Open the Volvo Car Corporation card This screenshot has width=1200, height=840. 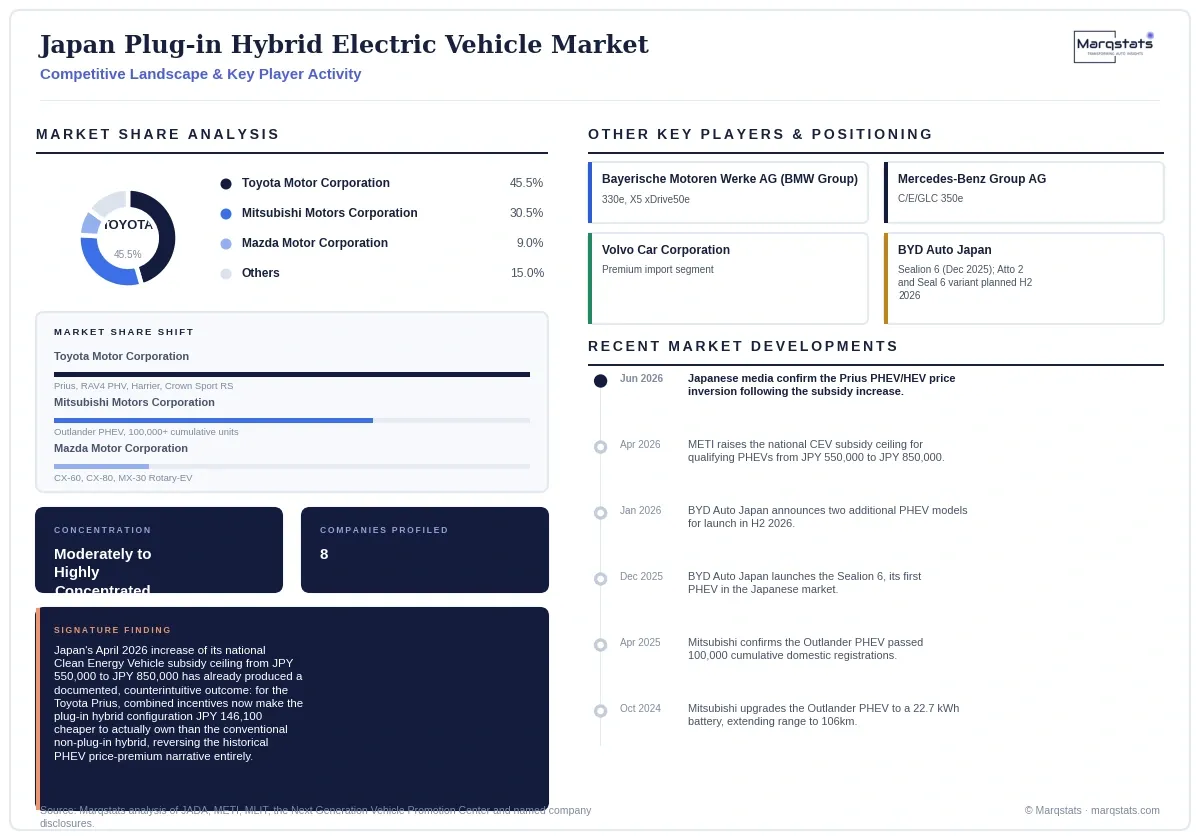(728, 278)
